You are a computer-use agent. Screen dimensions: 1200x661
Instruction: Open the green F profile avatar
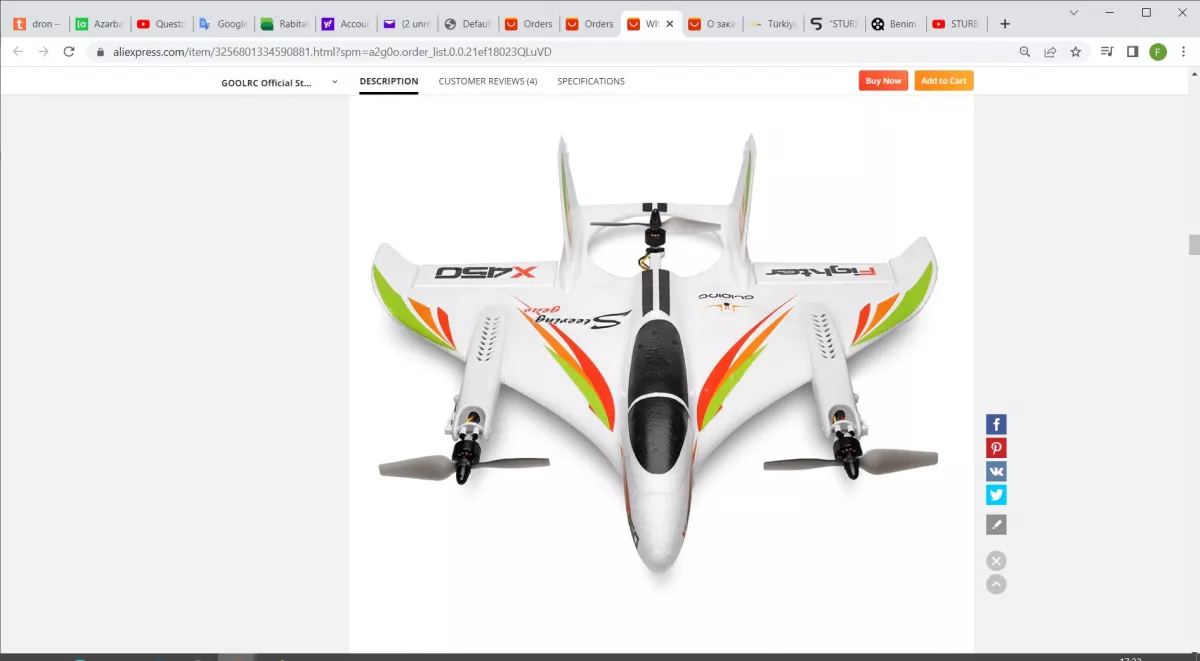[1158, 52]
